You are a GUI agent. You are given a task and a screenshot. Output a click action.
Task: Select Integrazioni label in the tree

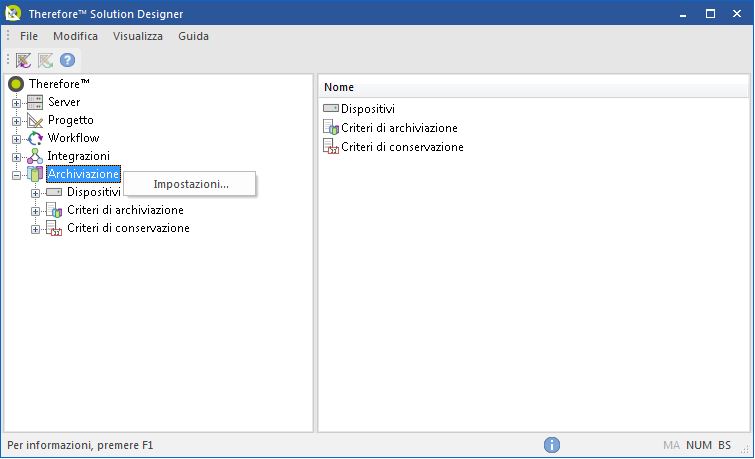tap(78, 156)
